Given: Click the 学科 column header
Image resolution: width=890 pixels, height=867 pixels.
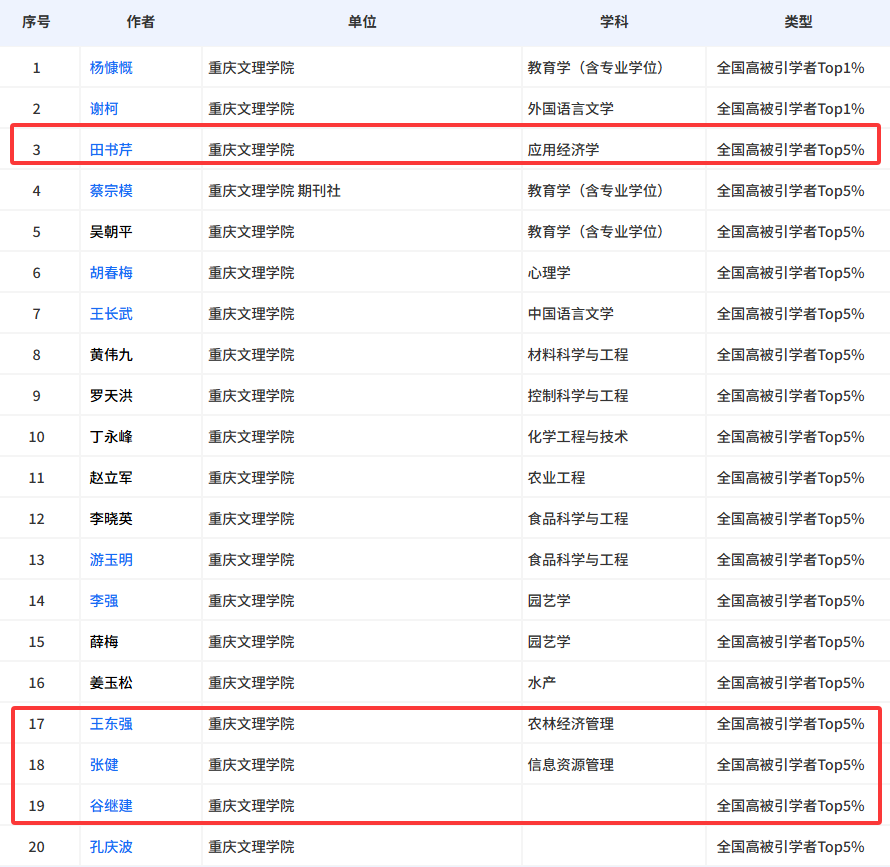Looking at the screenshot, I should pos(612,22).
